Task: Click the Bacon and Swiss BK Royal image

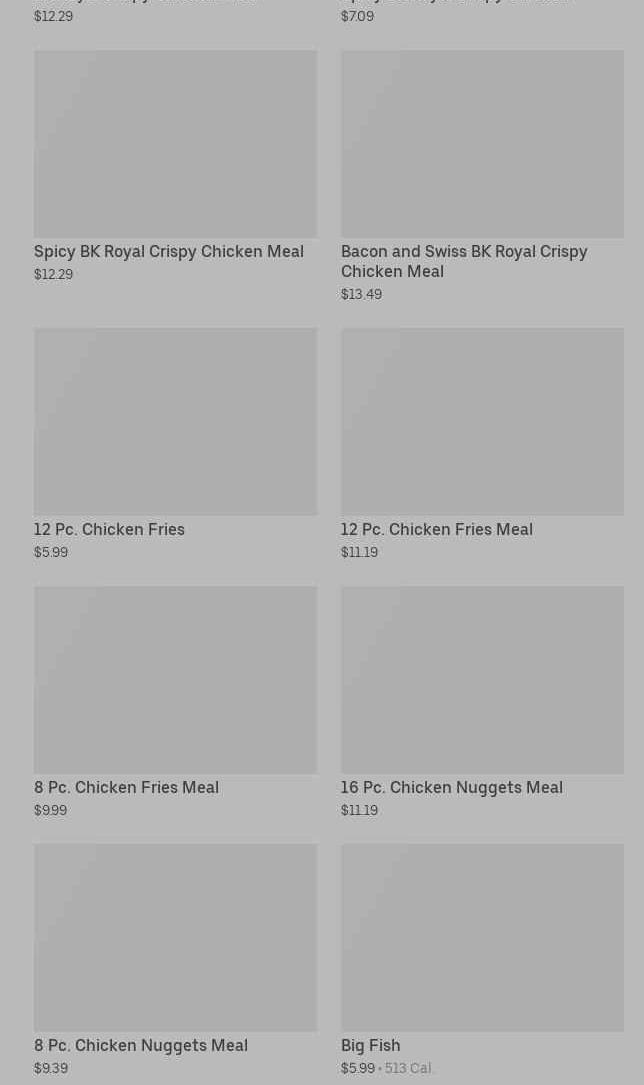Action: (x=482, y=144)
